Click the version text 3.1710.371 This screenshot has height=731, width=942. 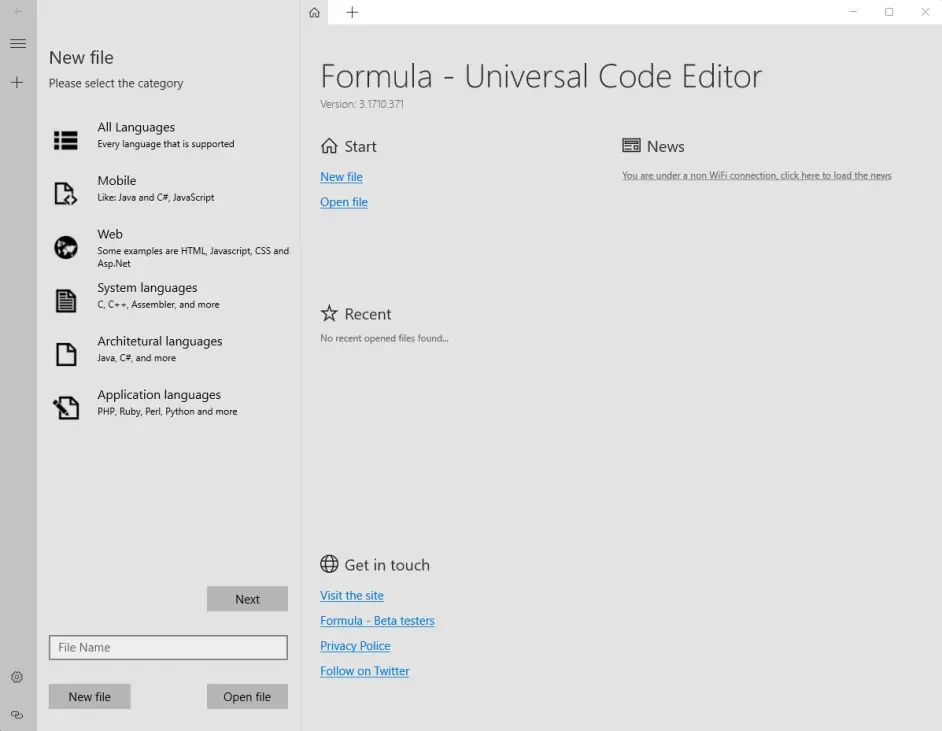coord(362,104)
